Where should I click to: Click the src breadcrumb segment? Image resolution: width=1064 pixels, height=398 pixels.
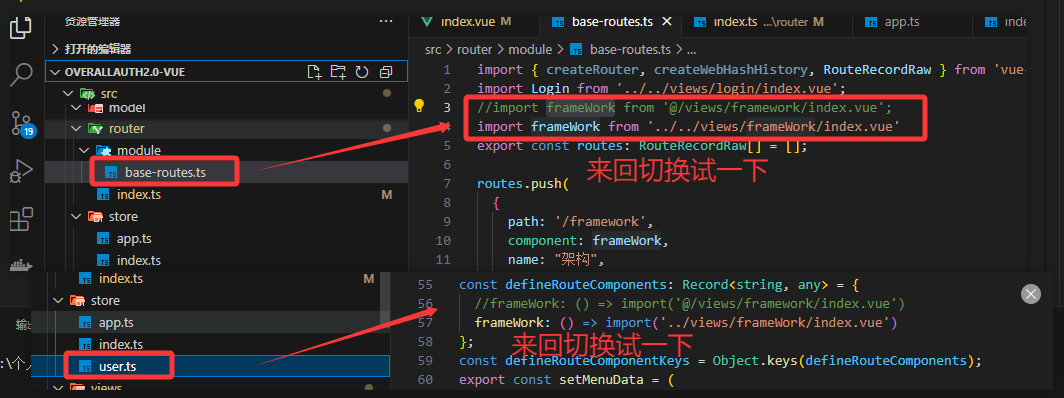(x=433, y=49)
